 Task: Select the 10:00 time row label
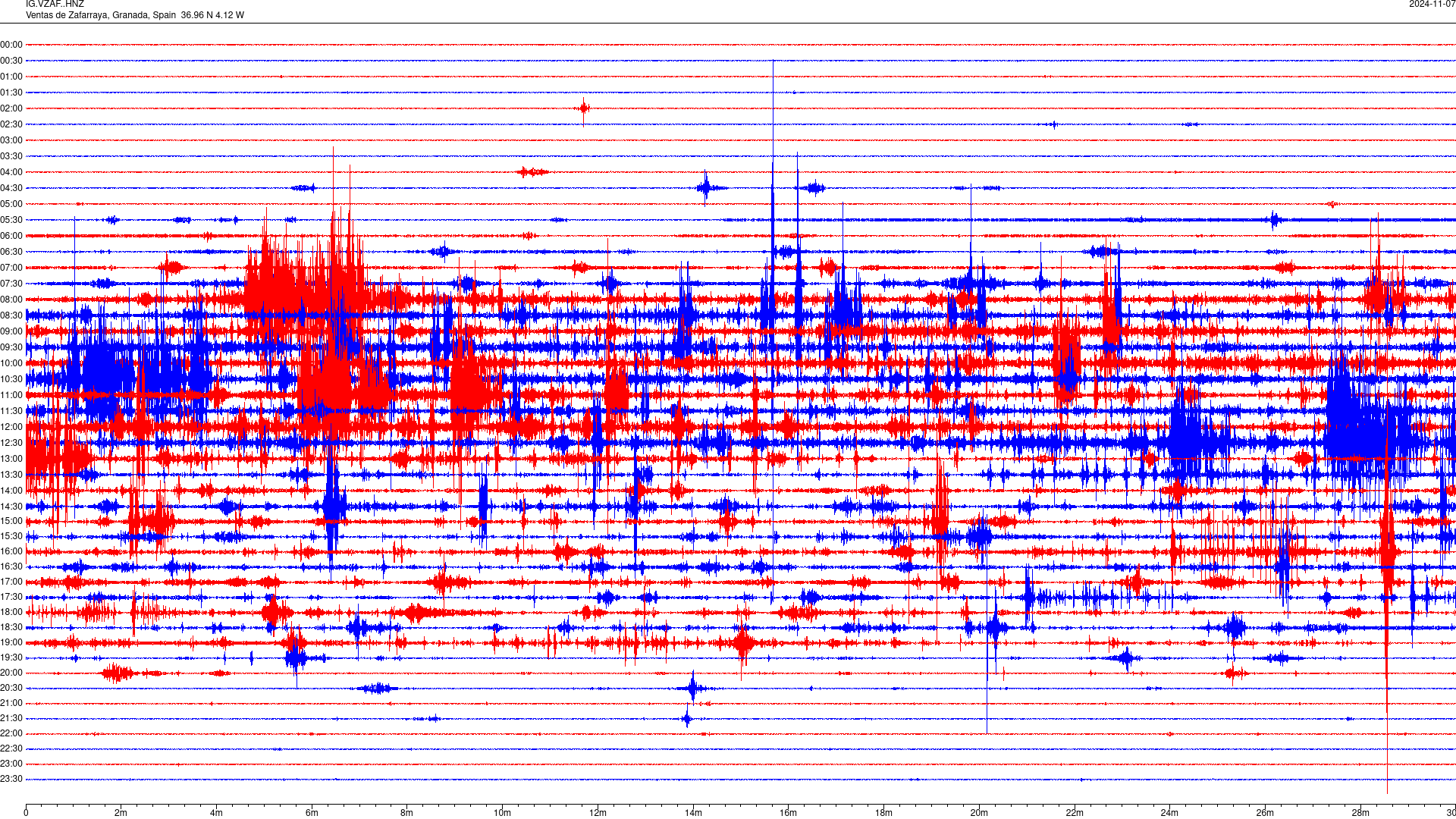point(11,363)
